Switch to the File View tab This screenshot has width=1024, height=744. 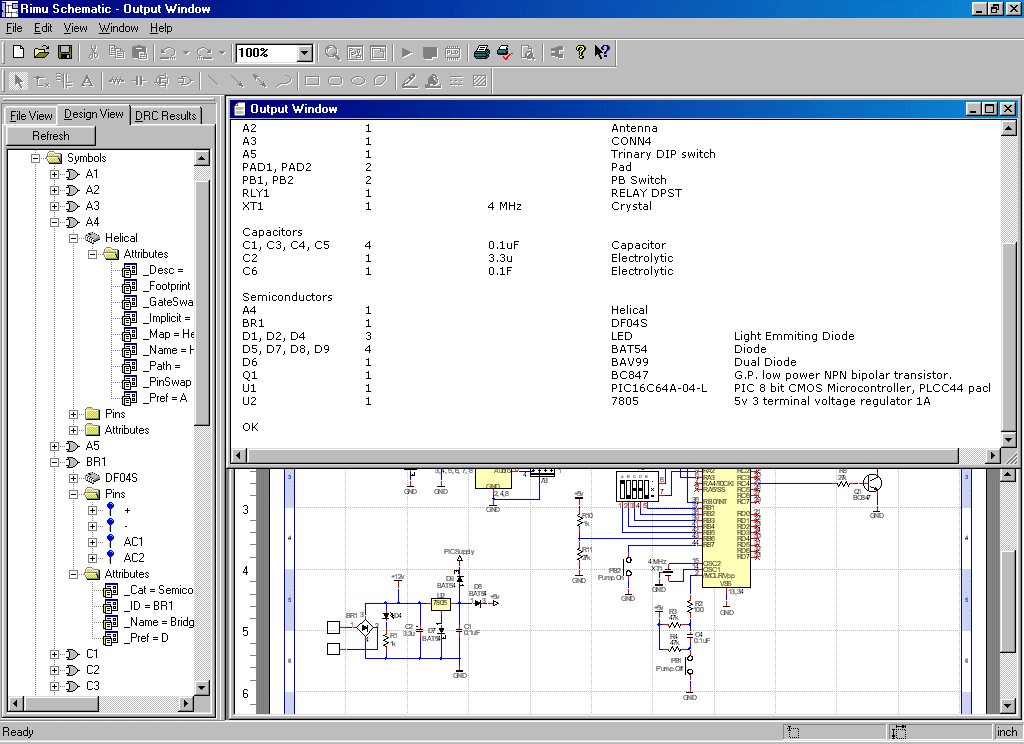(30, 115)
